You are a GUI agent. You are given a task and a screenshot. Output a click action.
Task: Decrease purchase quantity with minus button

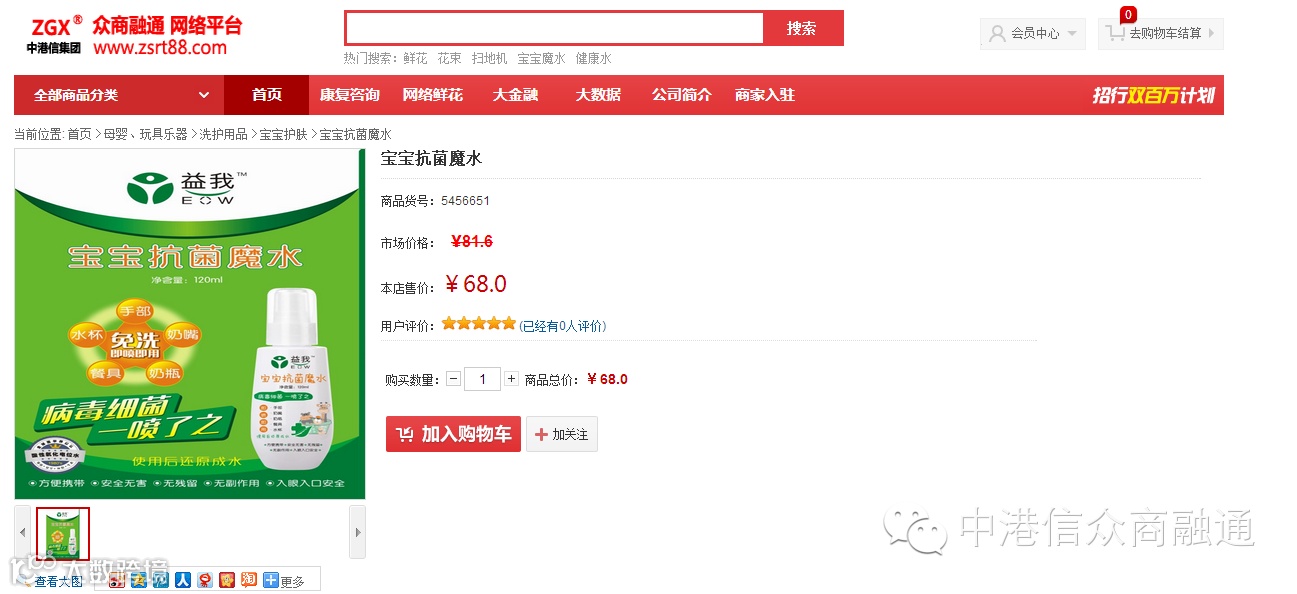pyautogui.click(x=454, y=379)
